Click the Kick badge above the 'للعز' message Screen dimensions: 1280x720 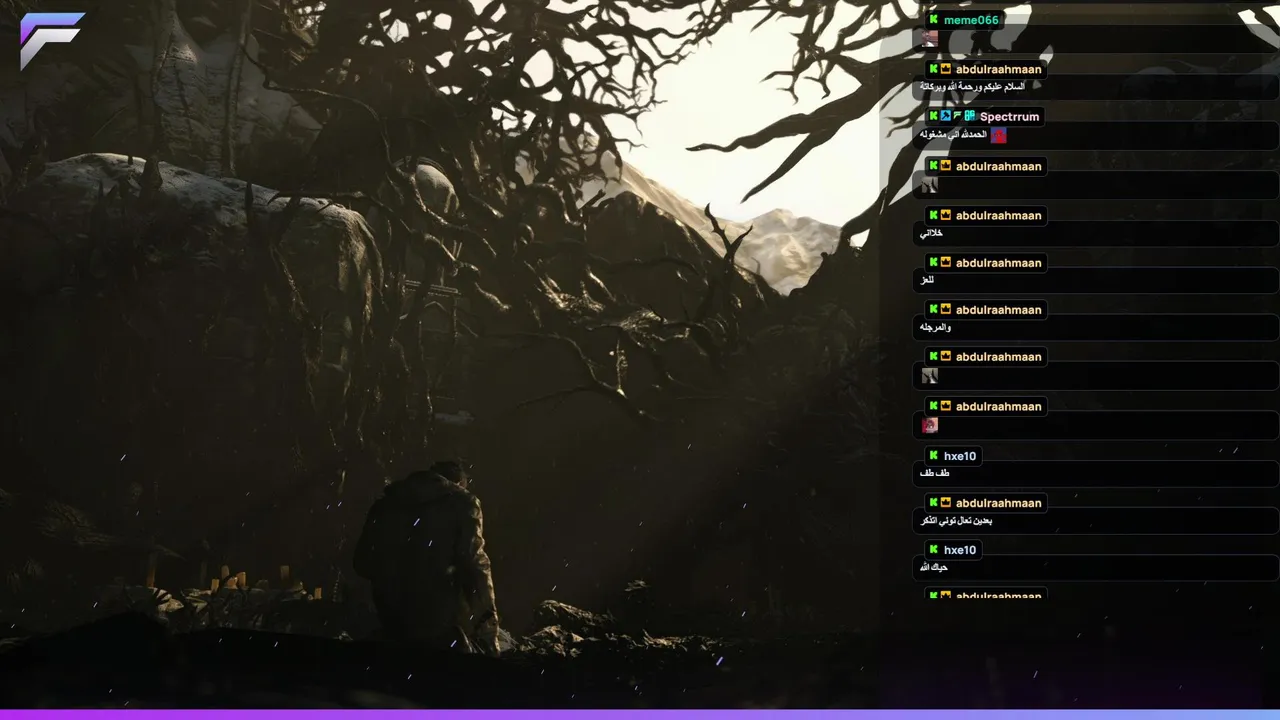933,263
